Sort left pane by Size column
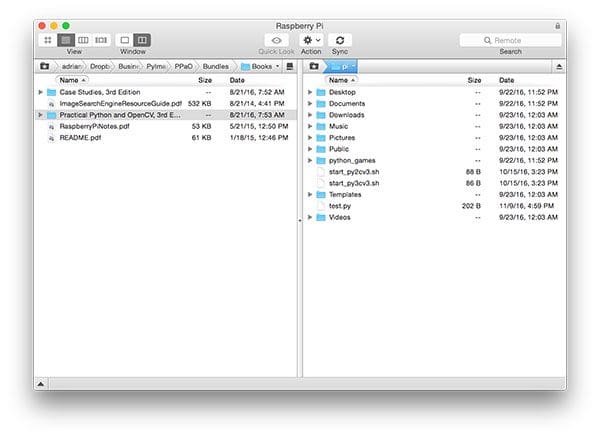 pos(205,80)
